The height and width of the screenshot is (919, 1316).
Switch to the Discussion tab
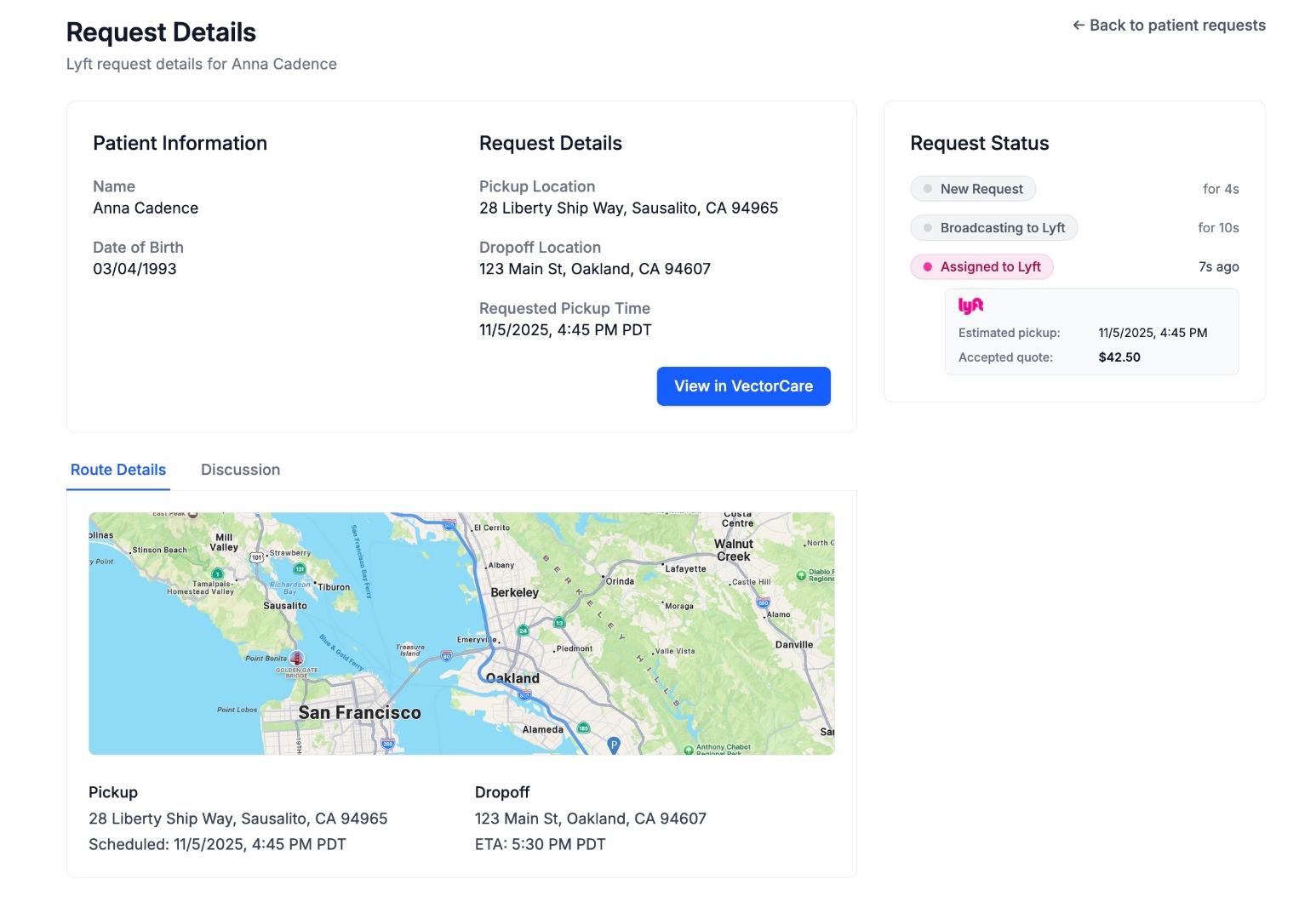[240, 470]
